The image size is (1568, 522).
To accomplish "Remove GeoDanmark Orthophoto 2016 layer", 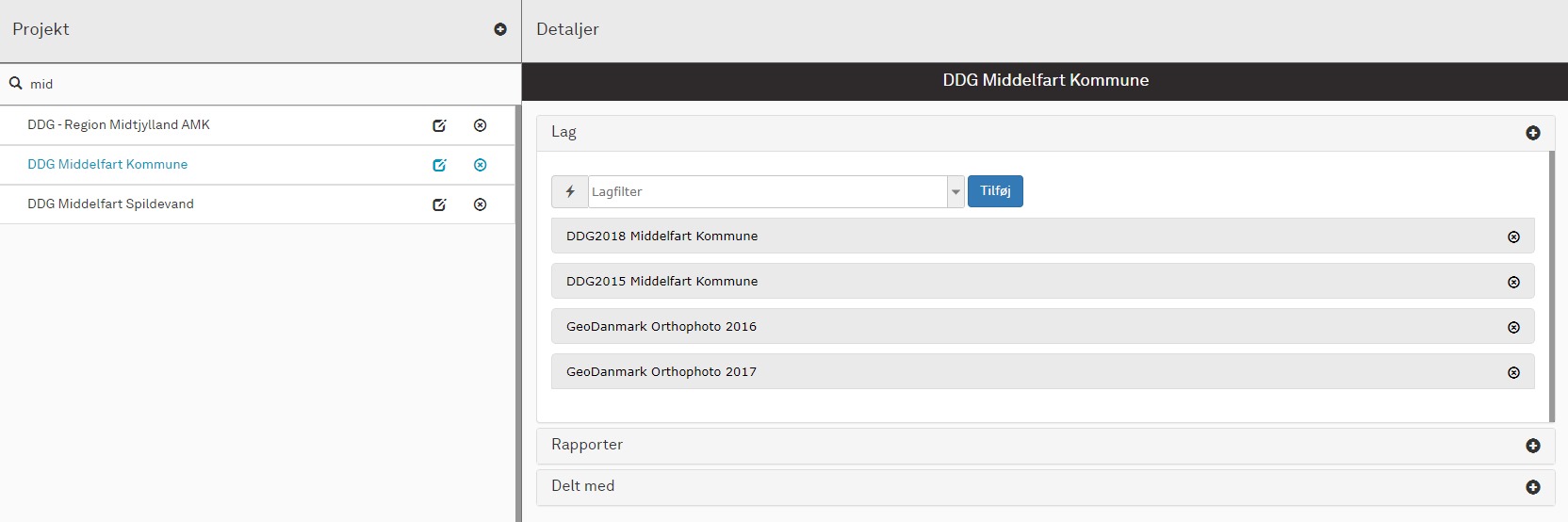I will 1513,328.
